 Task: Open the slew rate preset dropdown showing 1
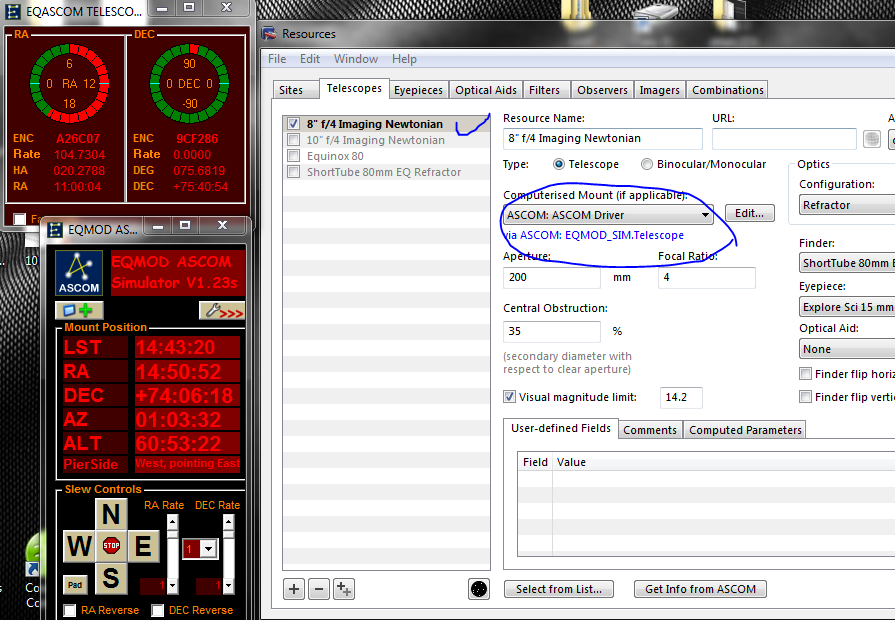coord(200,549)
